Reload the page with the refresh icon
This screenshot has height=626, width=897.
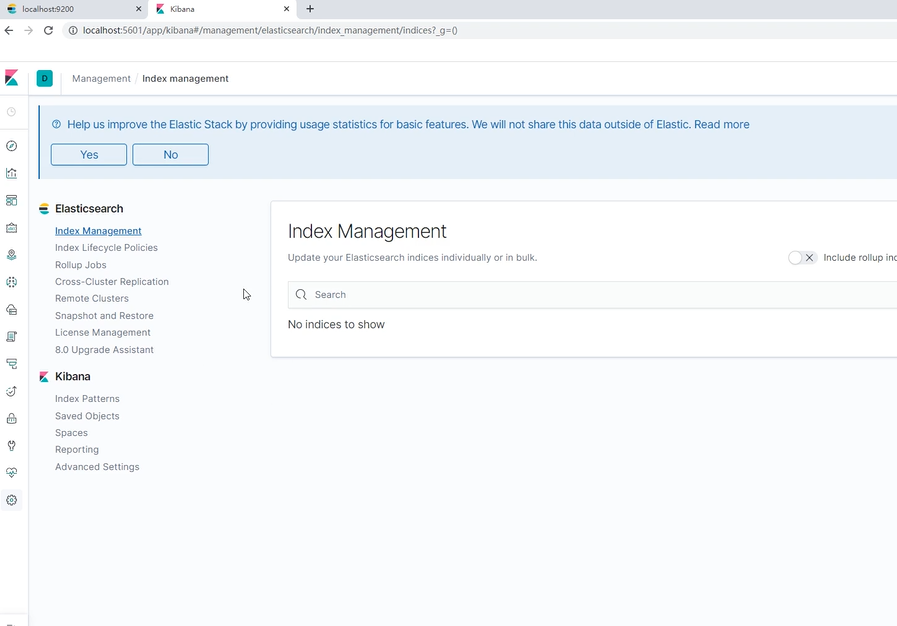[x=49, y=30]
